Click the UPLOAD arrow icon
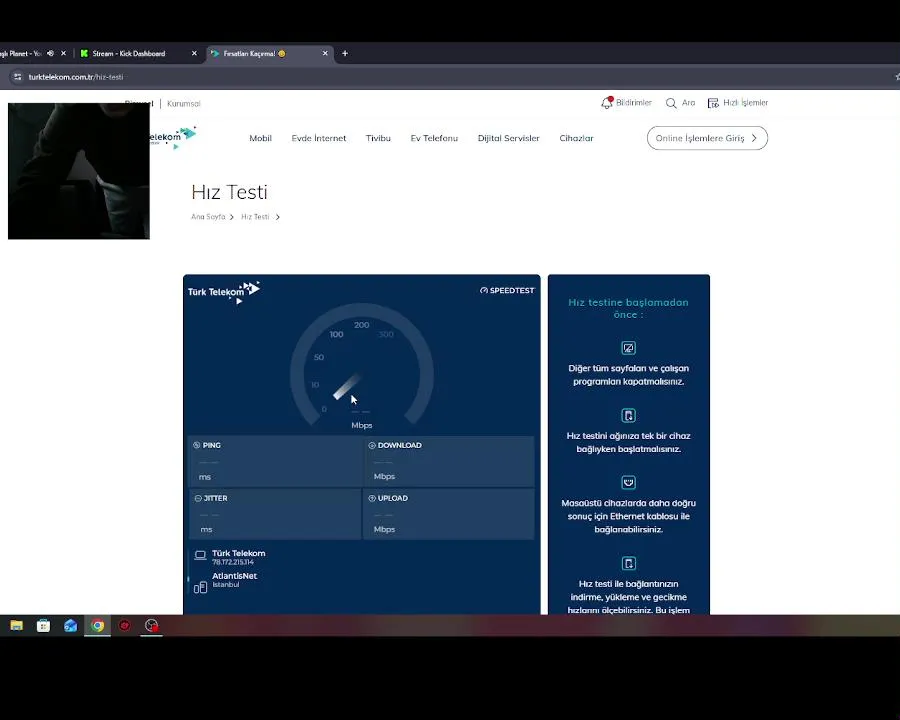The width and height of the screenshot is (900, 720). [372, 498]
